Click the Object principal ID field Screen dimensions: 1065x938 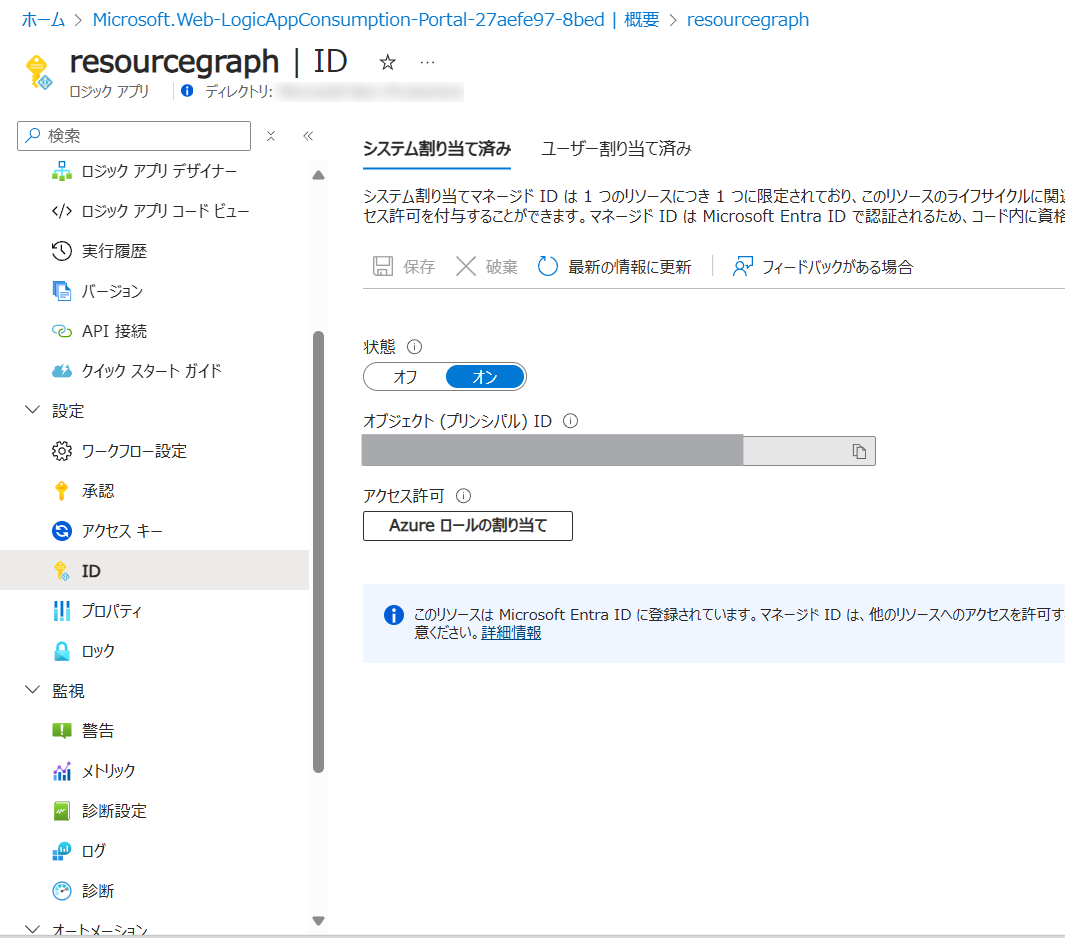point(618,451)
